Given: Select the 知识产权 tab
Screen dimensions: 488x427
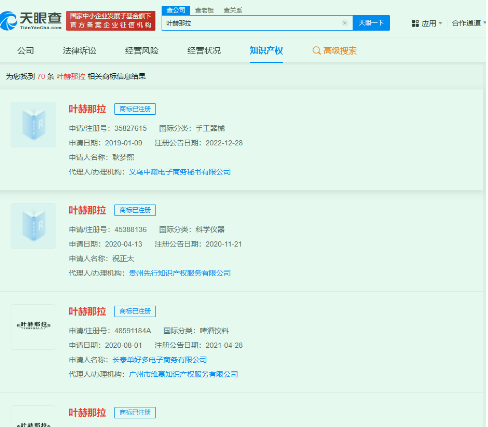Looking at the screenshot, I should [x=266, y=51].
